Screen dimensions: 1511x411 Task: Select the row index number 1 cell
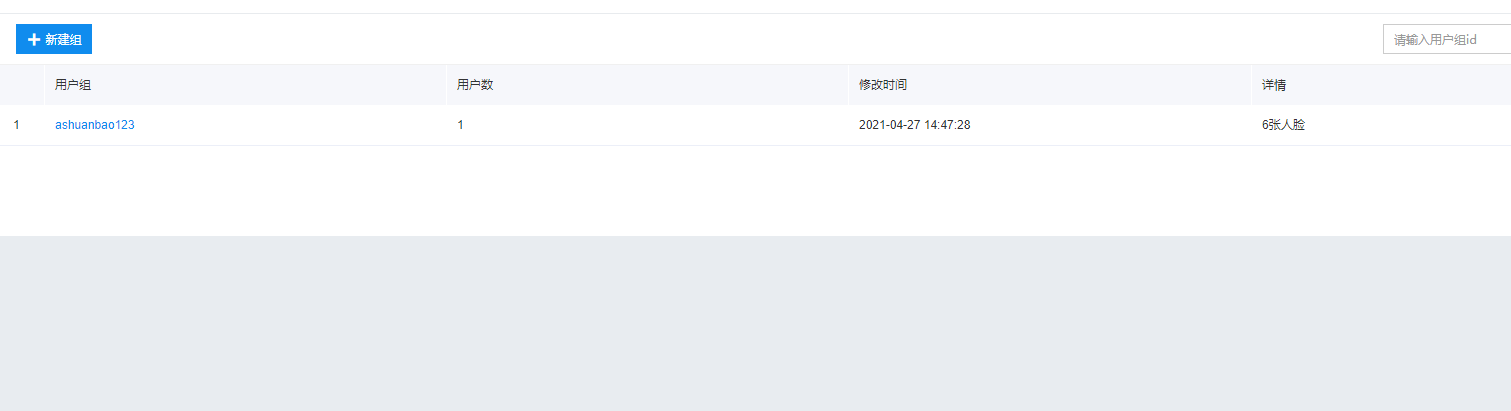tap(17, 125)
